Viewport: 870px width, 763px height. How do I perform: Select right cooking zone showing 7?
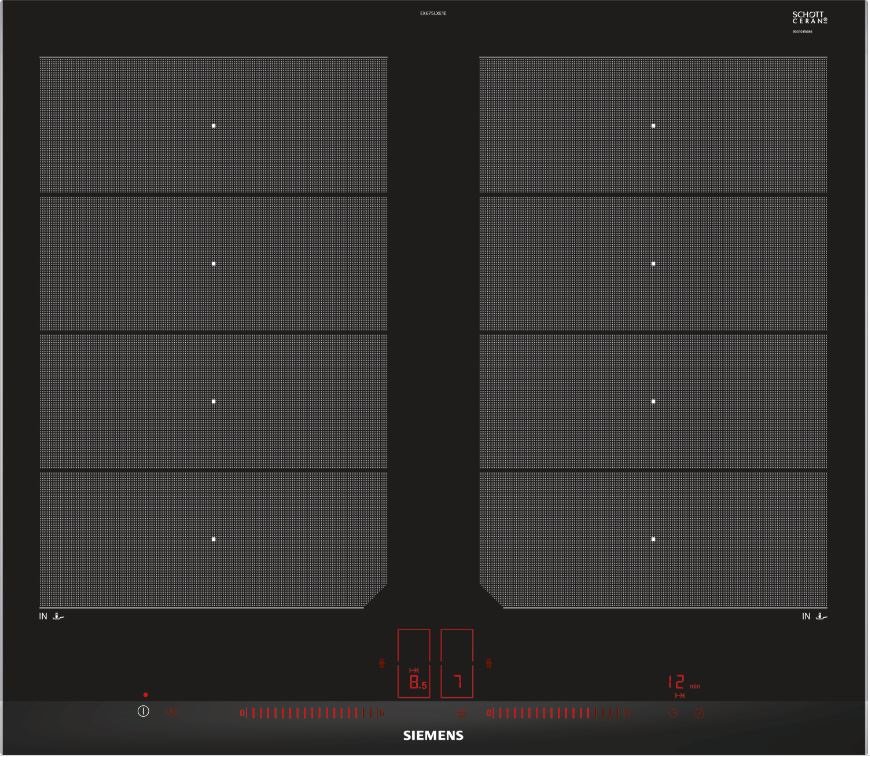click(x=457, y=663)
